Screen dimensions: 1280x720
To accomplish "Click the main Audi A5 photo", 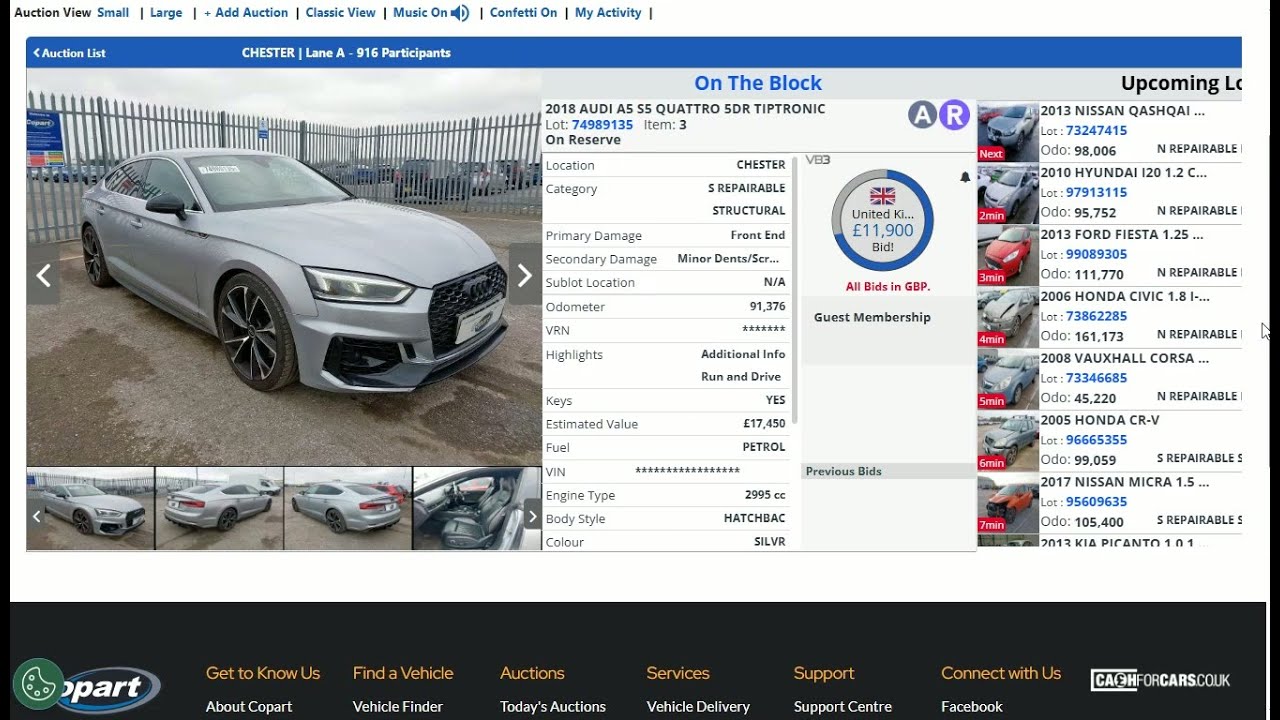I will [284, 267].
